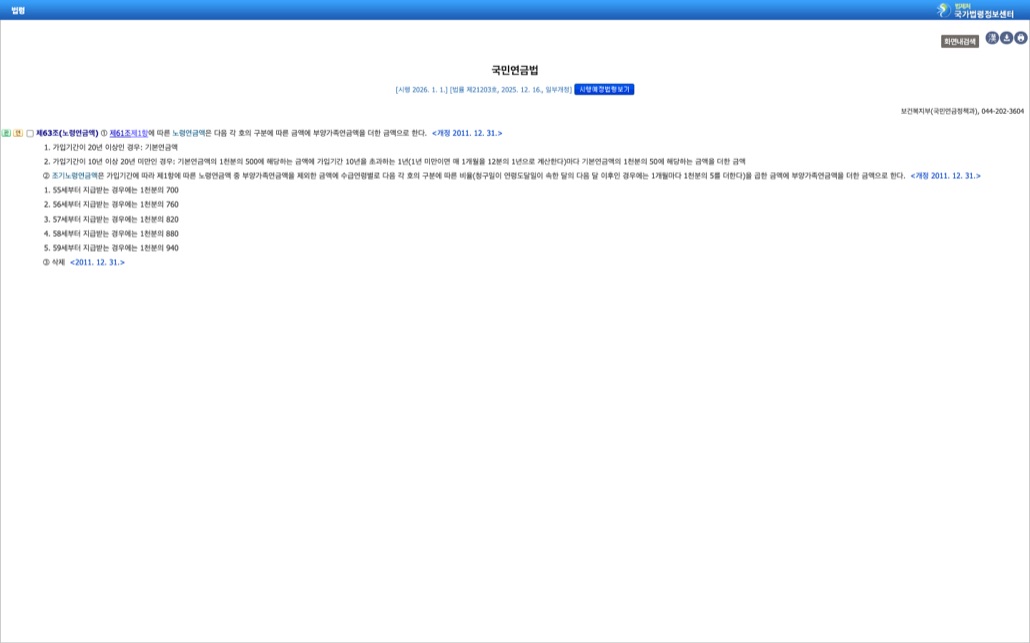
Task: Click the 개정 2011. 12. 31. note in paragraph ②
Action: (945, 176)
